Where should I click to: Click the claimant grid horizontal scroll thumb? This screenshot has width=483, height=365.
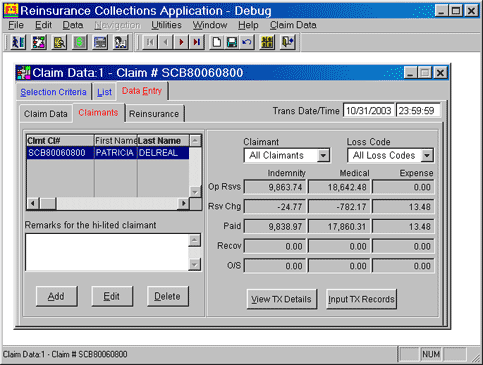pos(48,203)
